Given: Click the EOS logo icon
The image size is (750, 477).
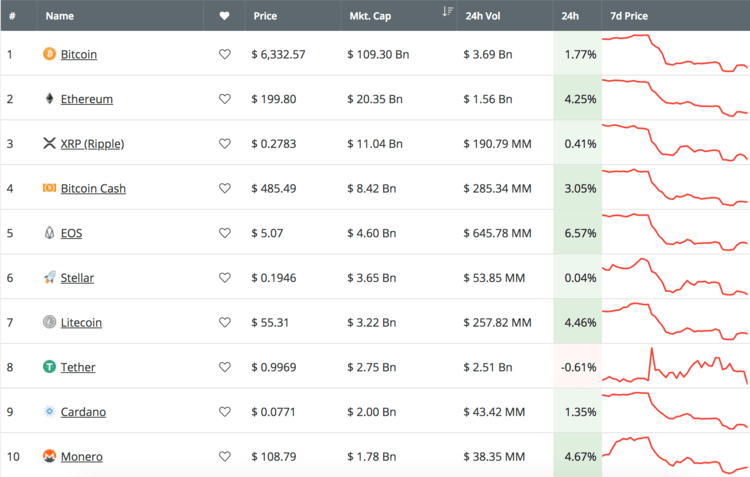Looking at the screenshot, I should pyautogui.click(x=49, y=233).
